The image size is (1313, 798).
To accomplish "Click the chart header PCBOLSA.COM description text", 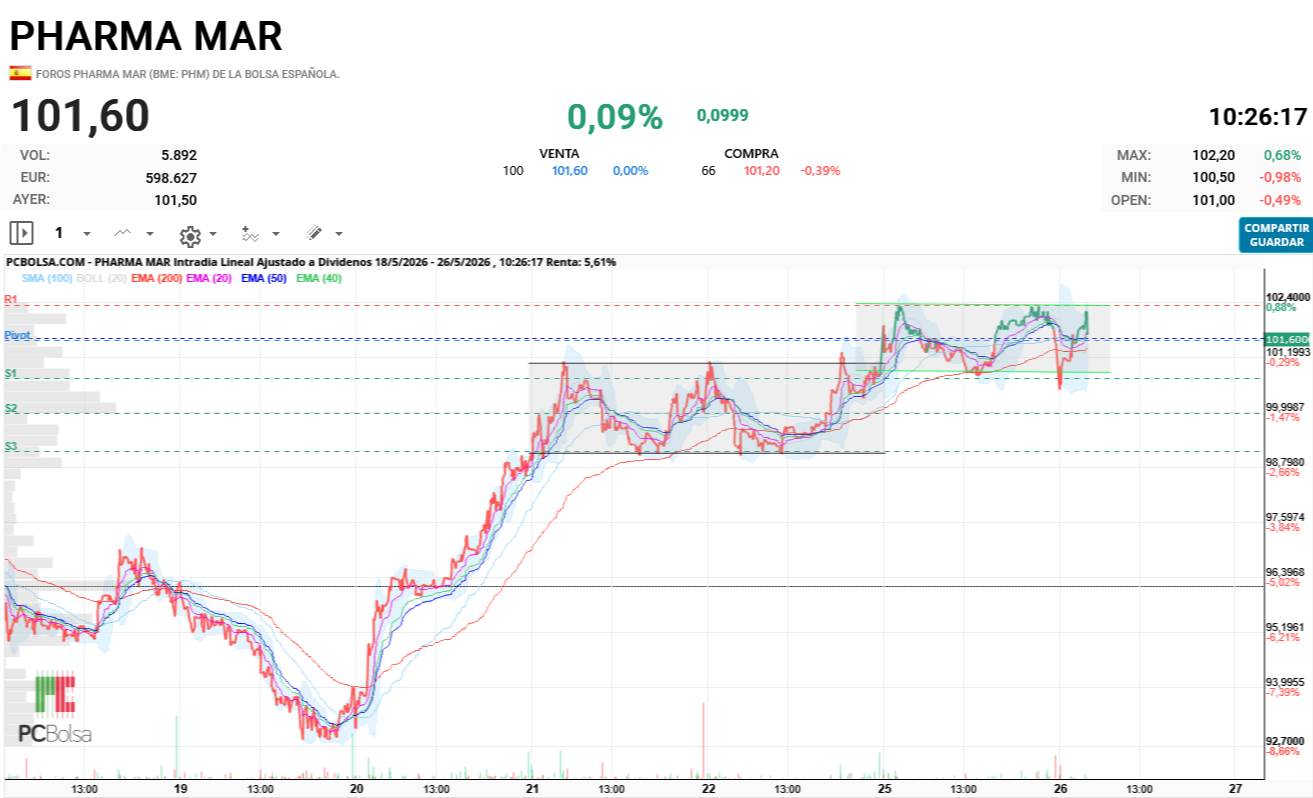I will pyautogui.click(x=311, y=262).
